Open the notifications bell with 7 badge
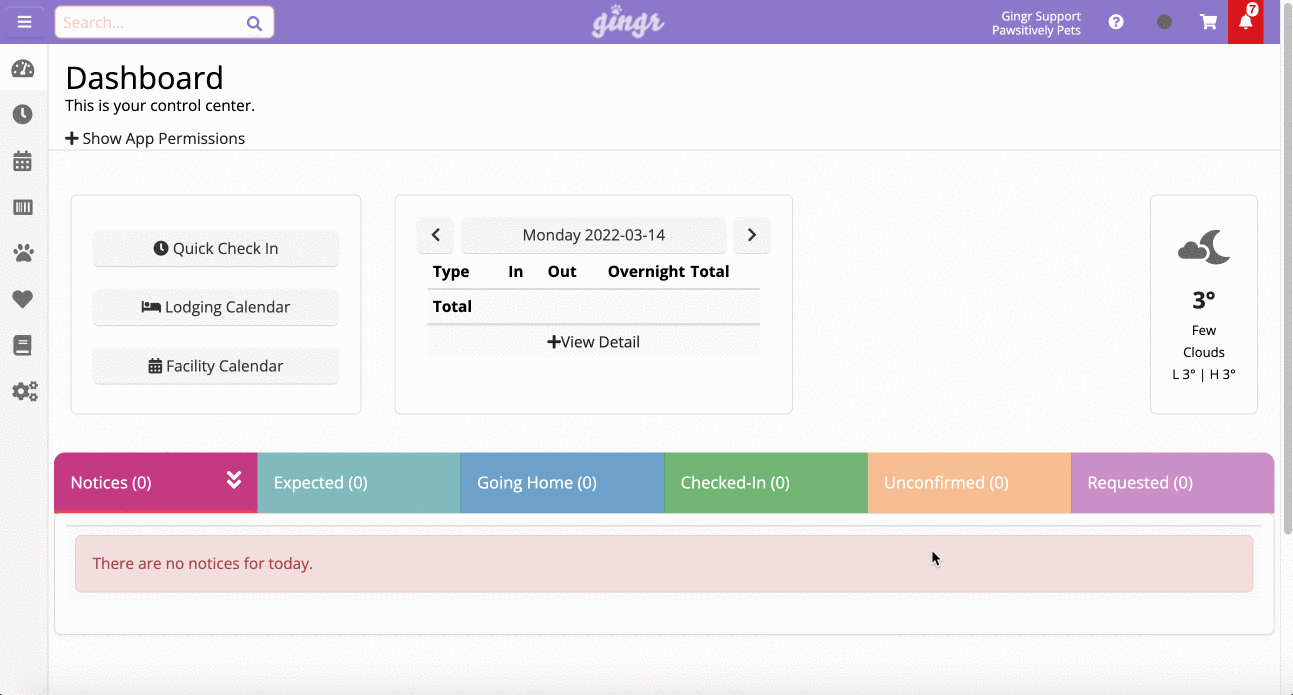Viewport: 1293px width, 695px height. coord(1246,22)
